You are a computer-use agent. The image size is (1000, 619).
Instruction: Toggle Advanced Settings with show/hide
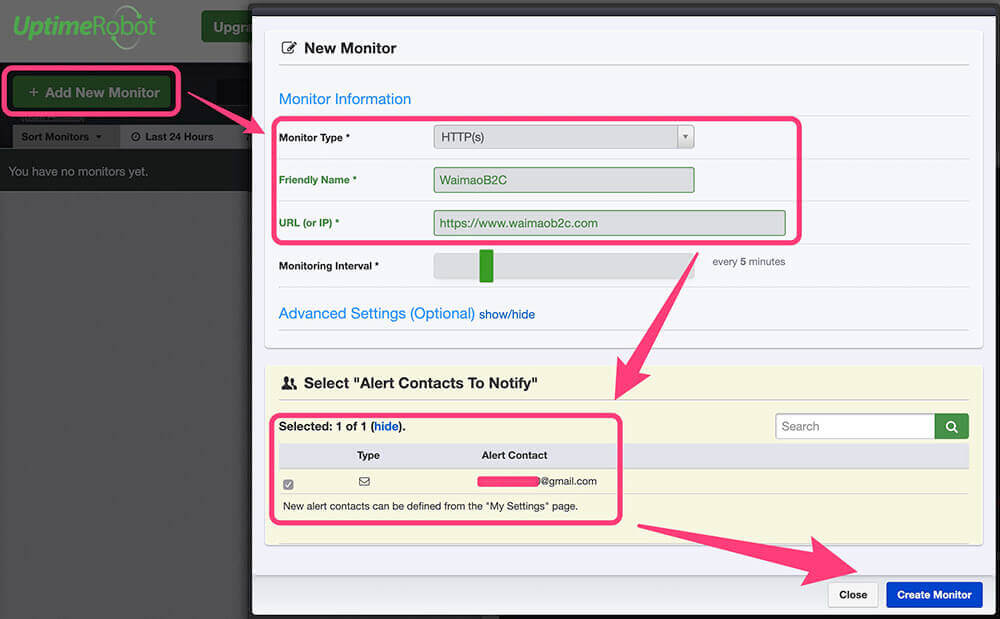507,314
